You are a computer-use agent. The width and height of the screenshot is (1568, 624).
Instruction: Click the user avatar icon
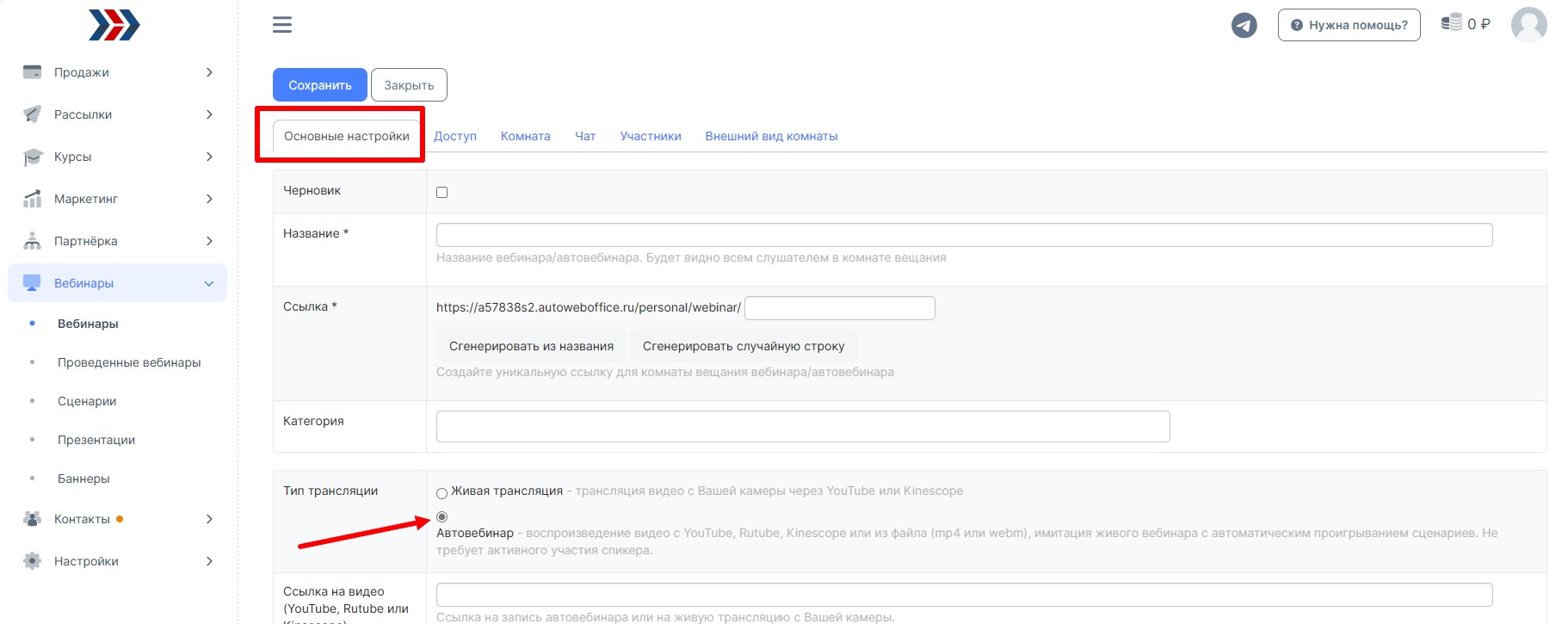(x=1528, y=25)
